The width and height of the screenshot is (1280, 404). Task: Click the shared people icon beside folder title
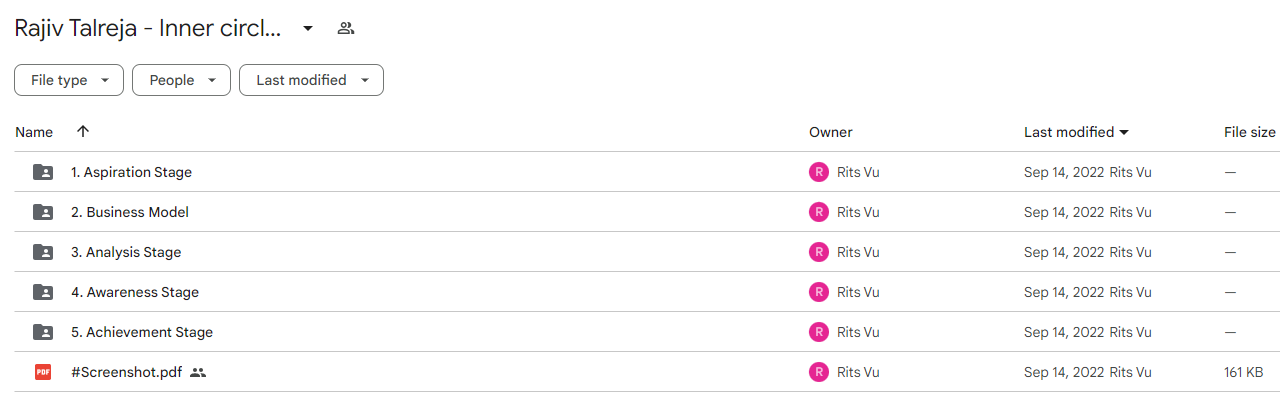pyautogui.click(x=346, y=28)
